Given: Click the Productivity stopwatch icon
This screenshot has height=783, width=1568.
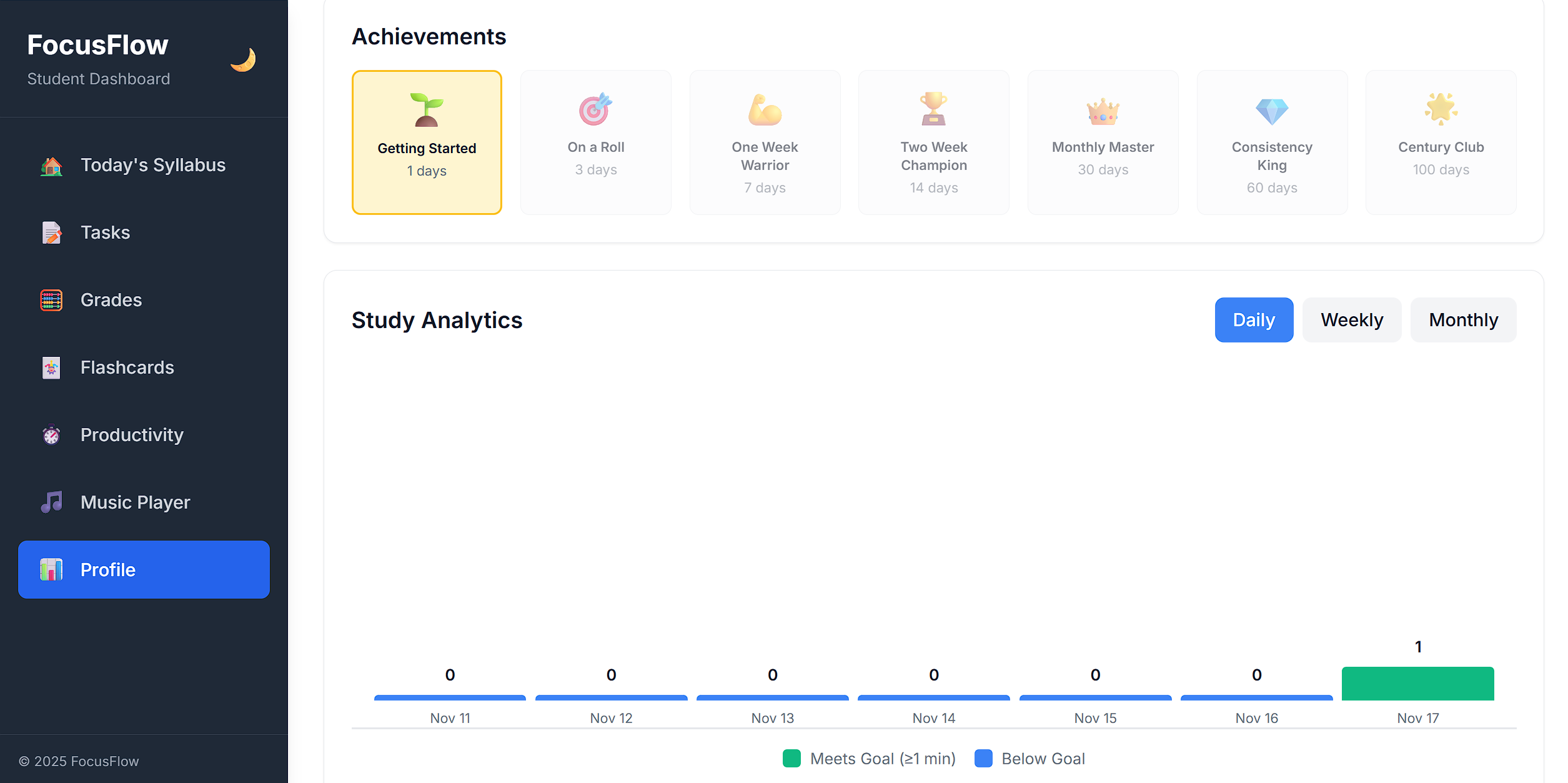Looking at the screenshot, I should click(x=51, y=435).
